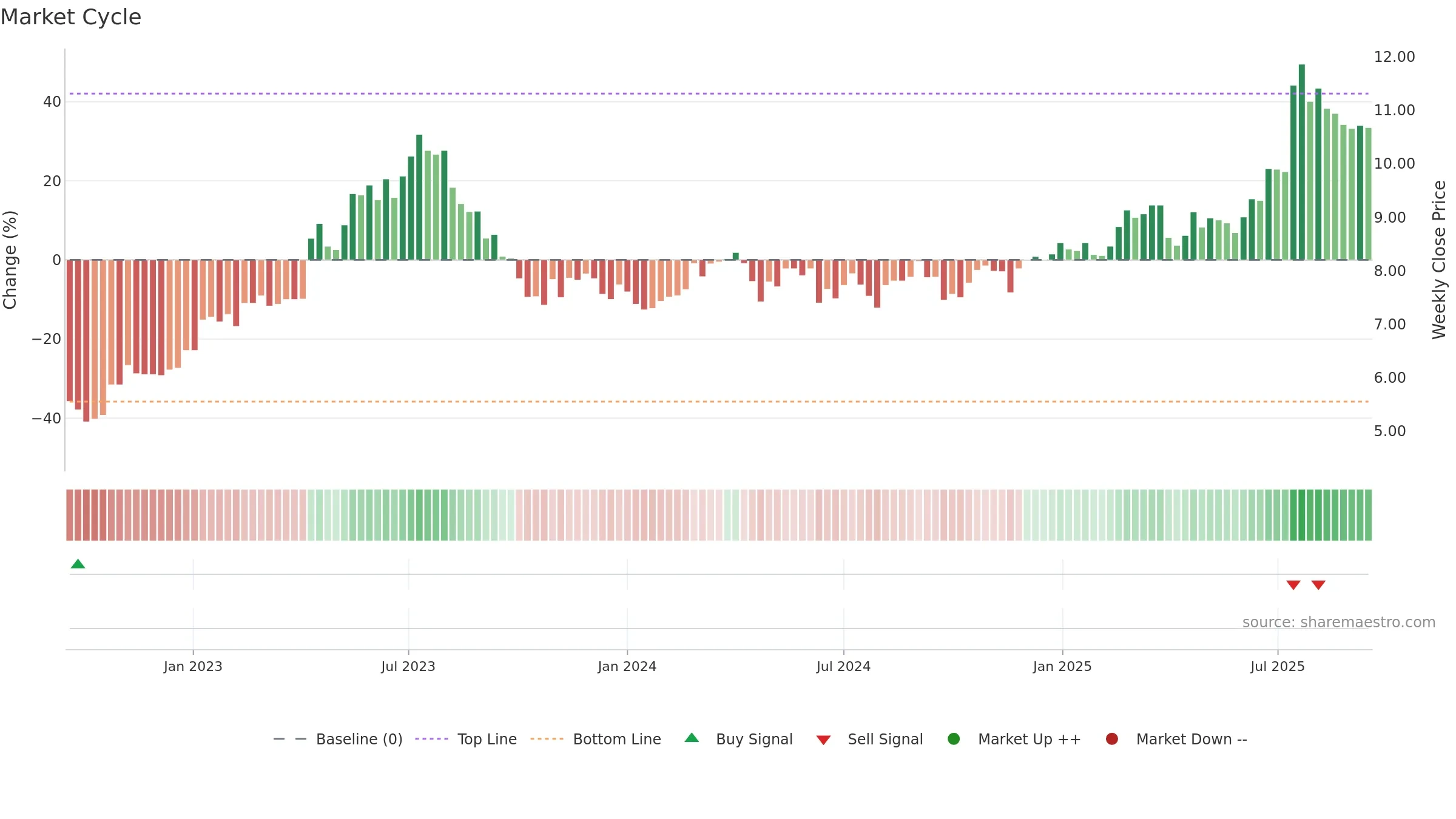Click the 40 change axis label
Image resolution: width=1456 pixels, height=819 pixels.
(52, 102)
